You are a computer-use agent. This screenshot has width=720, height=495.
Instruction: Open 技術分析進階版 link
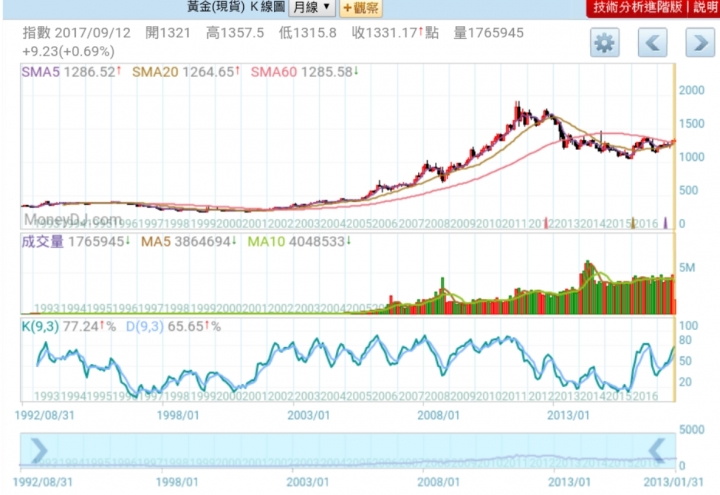click(x=637, y=7)
